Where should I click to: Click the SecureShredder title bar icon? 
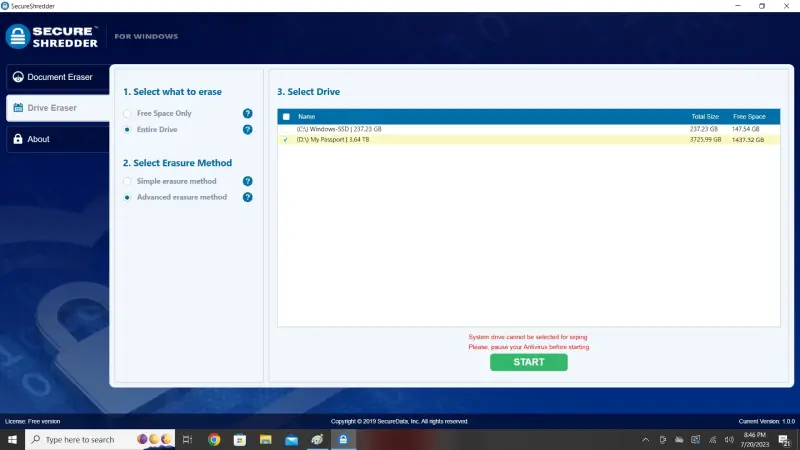[5, 6]
